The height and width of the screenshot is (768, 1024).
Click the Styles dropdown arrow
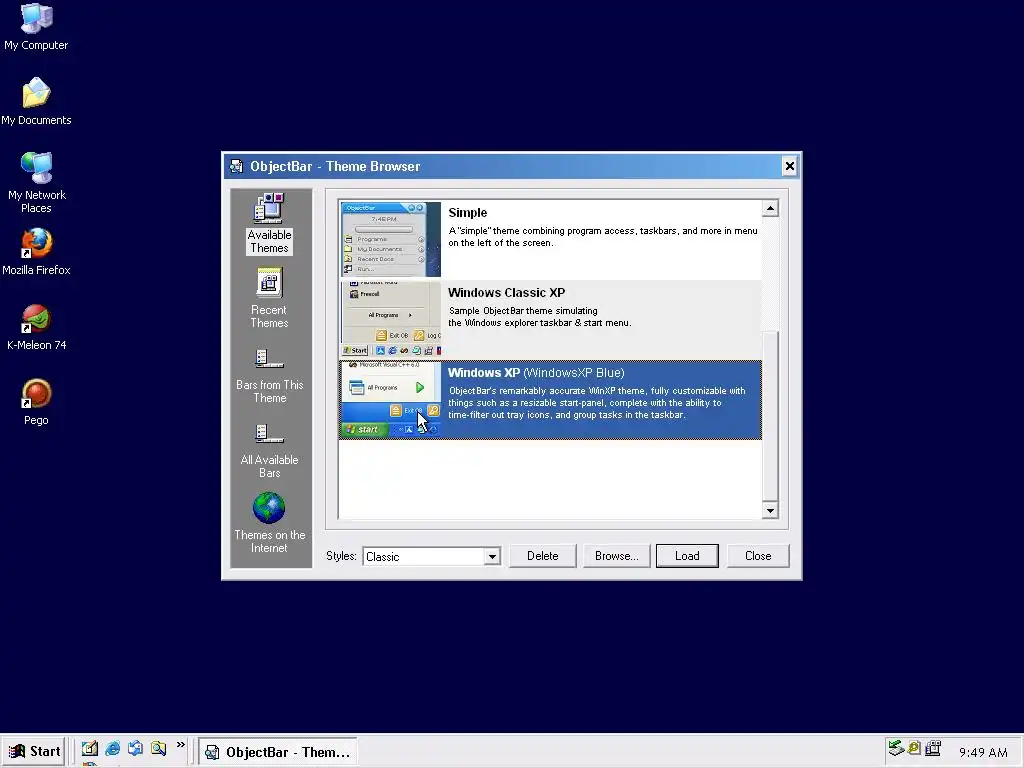coord(492,556)
